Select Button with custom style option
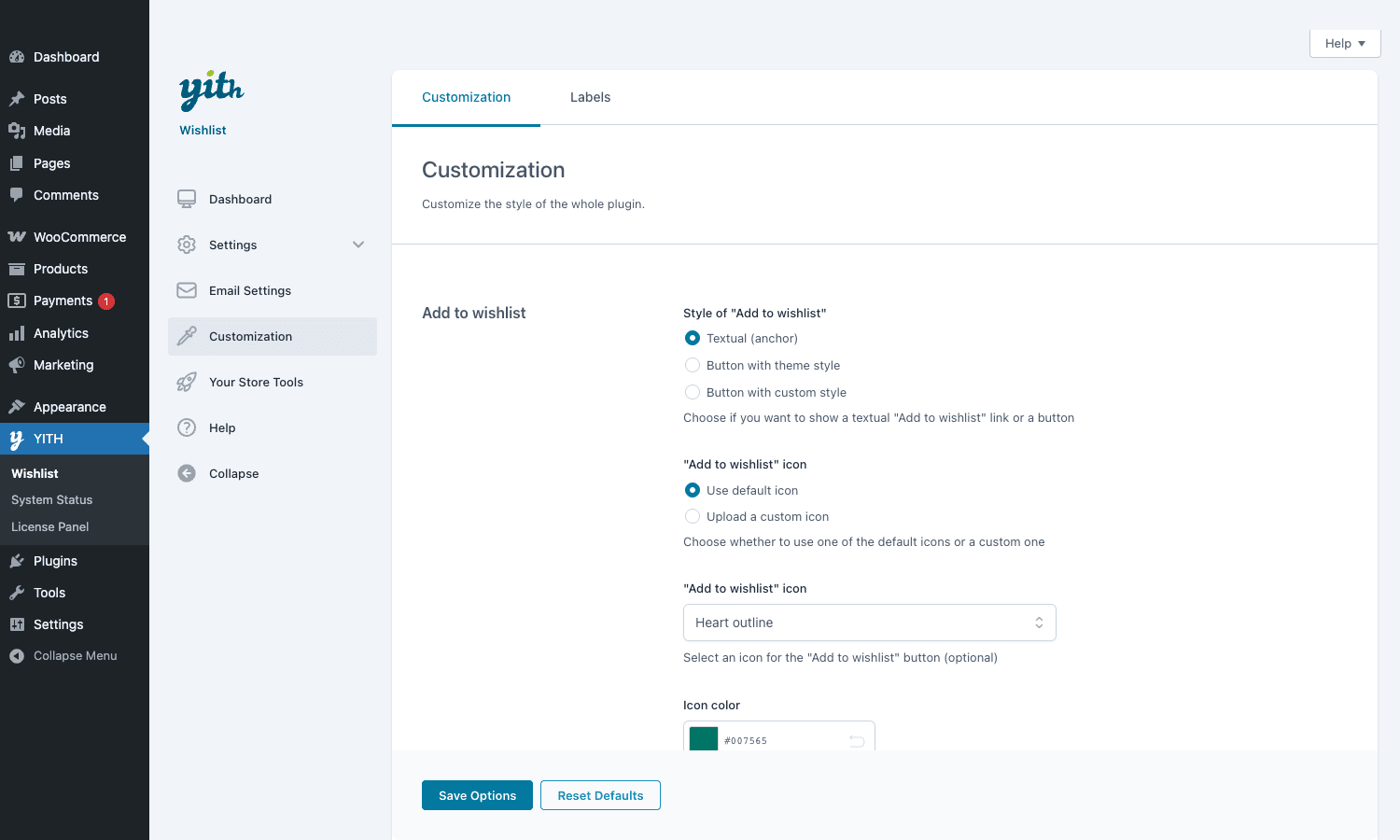The width and height of the screenshot is (1400, 840). [693, 392]
